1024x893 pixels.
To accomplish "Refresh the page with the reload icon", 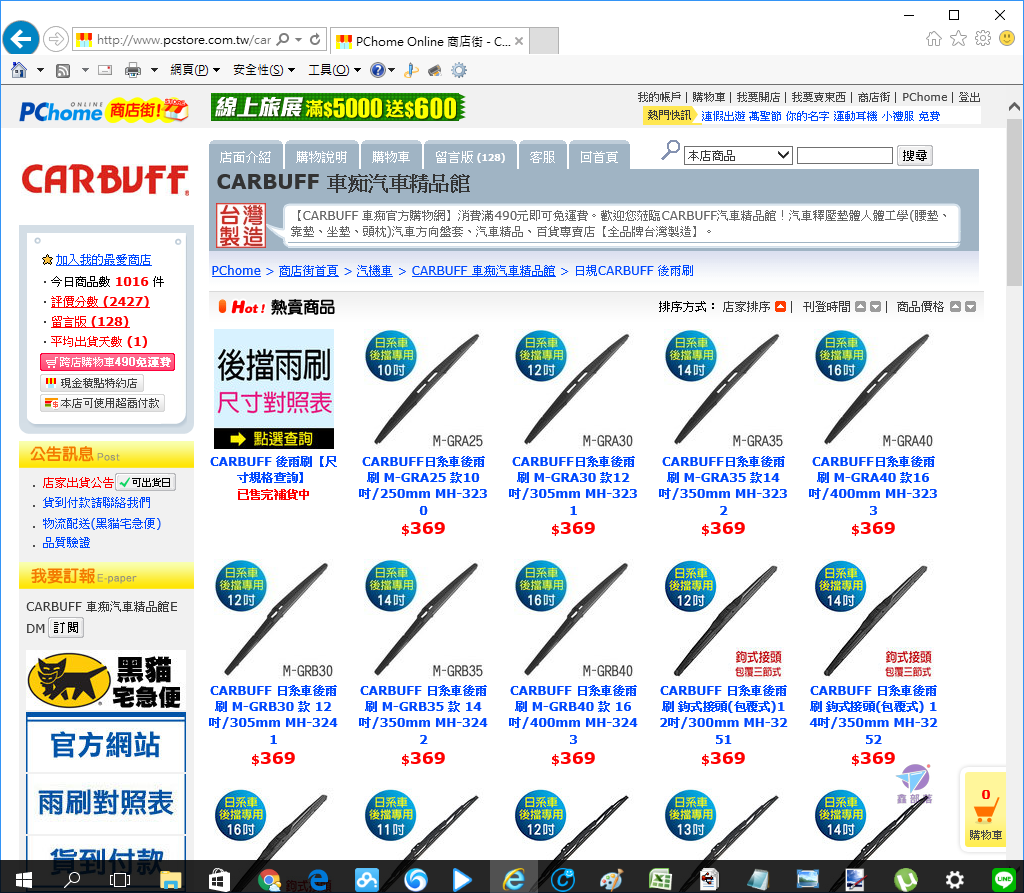I will point(315,39).
